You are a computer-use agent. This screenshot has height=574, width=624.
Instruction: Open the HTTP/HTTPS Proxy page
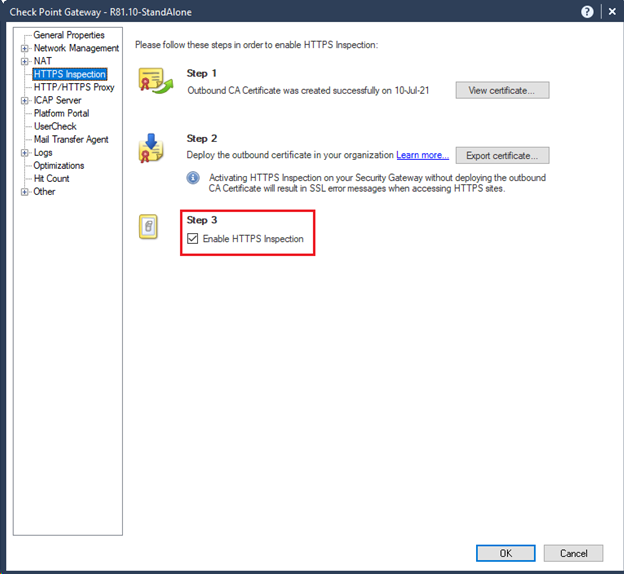pos(74,87)
